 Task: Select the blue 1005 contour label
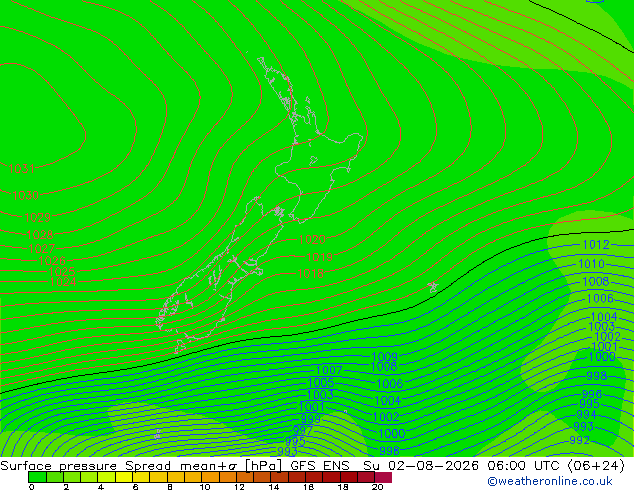click(x=321, y=382)
